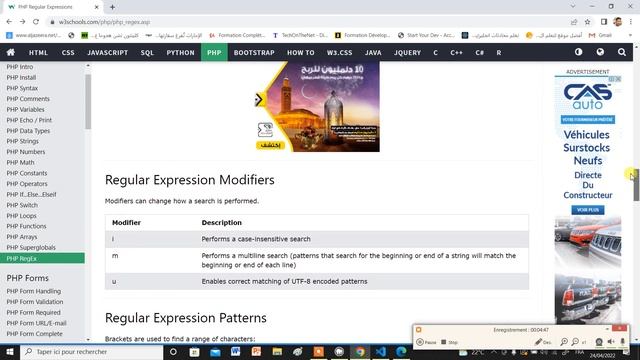Open the PHP Intro sidebar link

click(x=20, y=67)
